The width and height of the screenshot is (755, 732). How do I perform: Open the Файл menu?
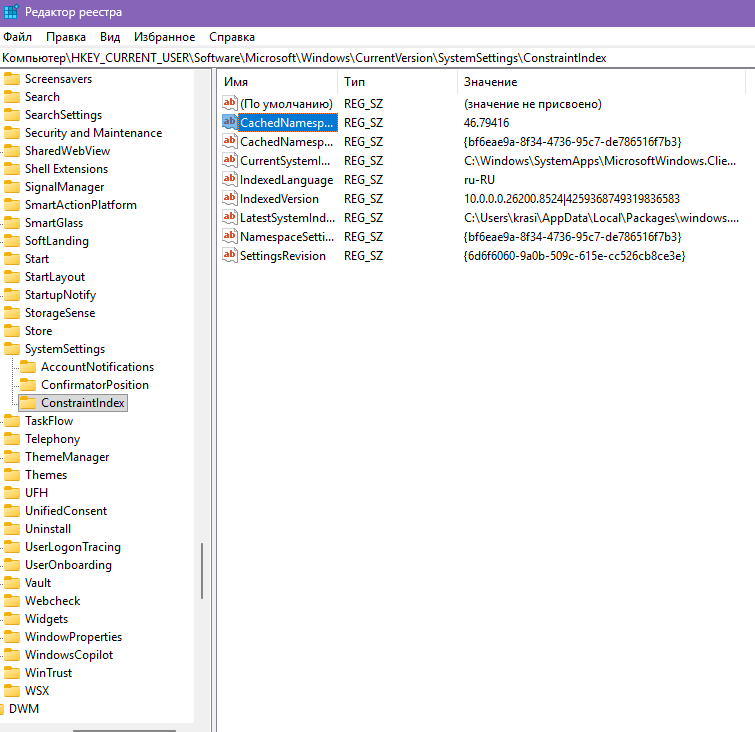[x=17, y=37]
